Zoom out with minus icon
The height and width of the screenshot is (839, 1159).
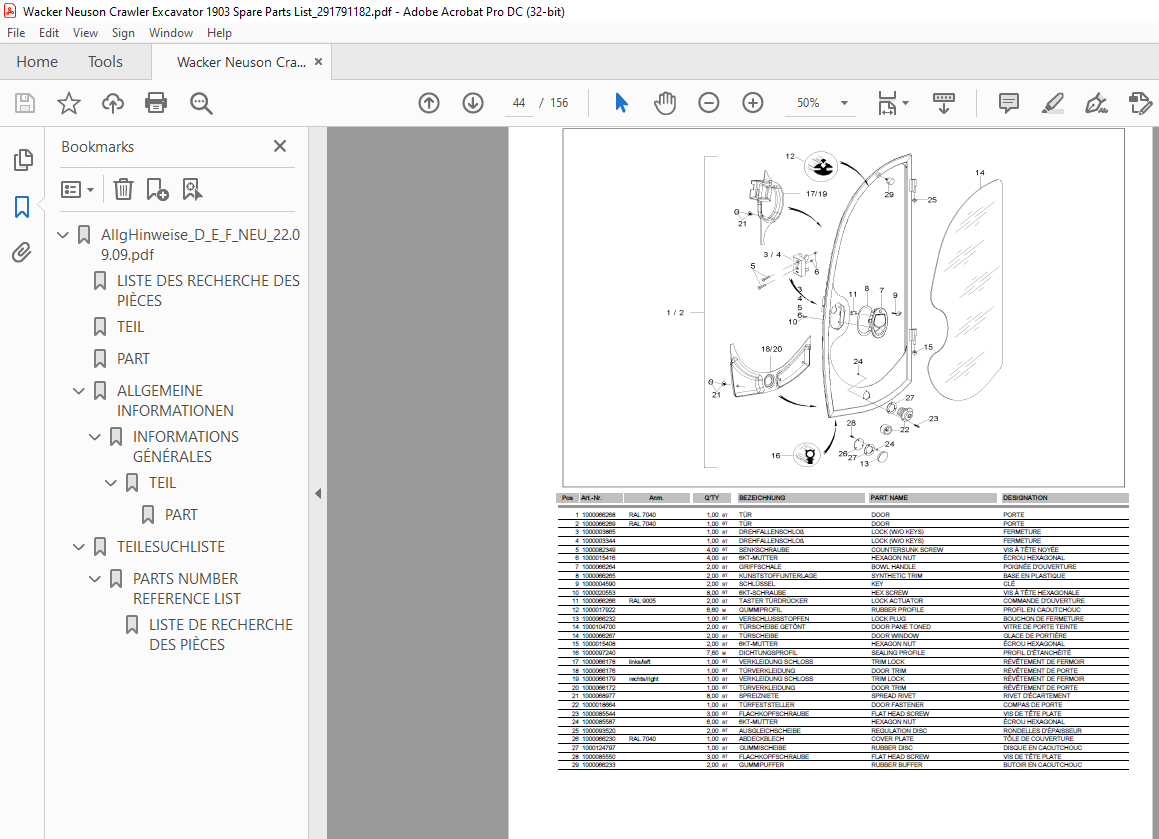point(708,103)
